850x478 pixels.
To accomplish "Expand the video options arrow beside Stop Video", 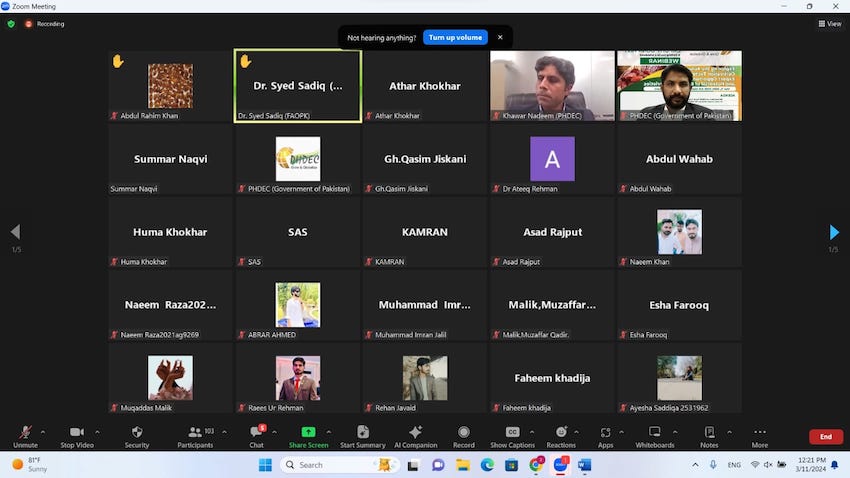I will coord(98,432).
